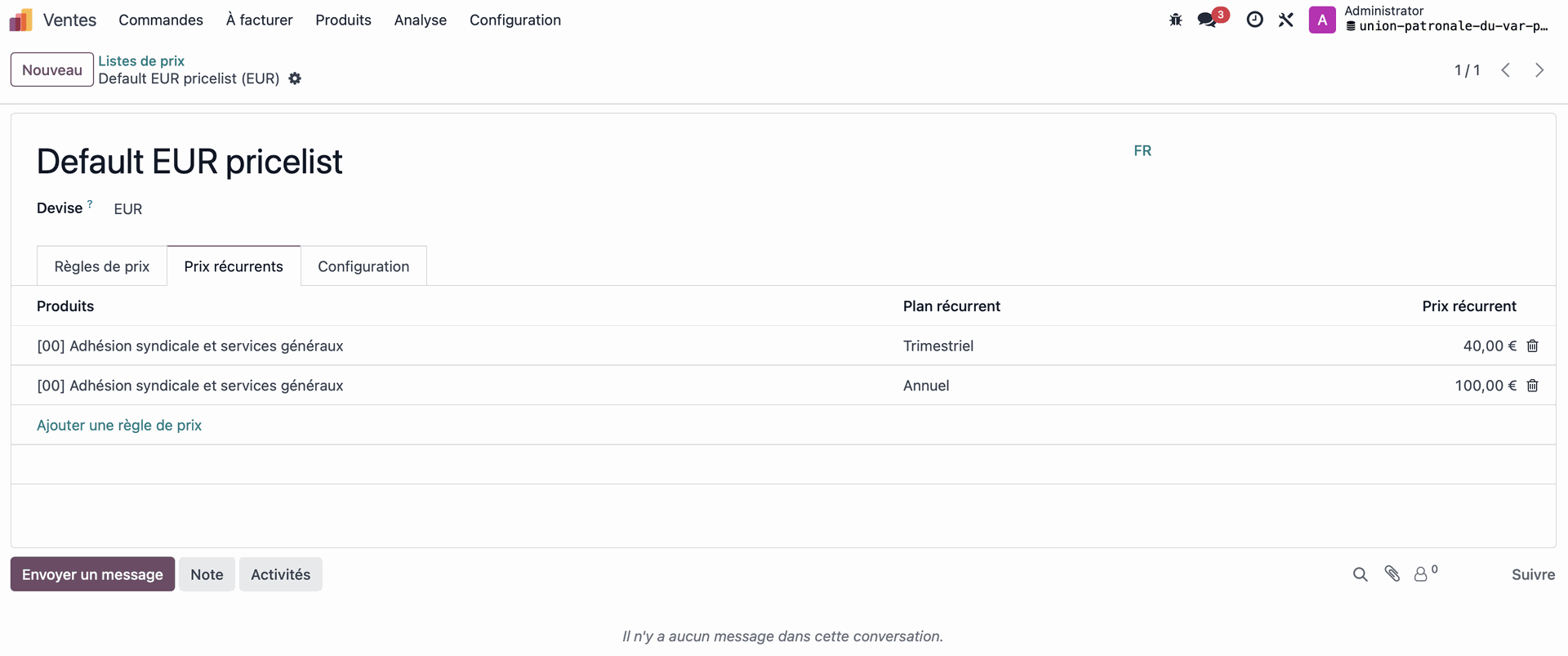Open the activities clock icon
The height and width of the screenshot is (656, 1568).
1254,20
